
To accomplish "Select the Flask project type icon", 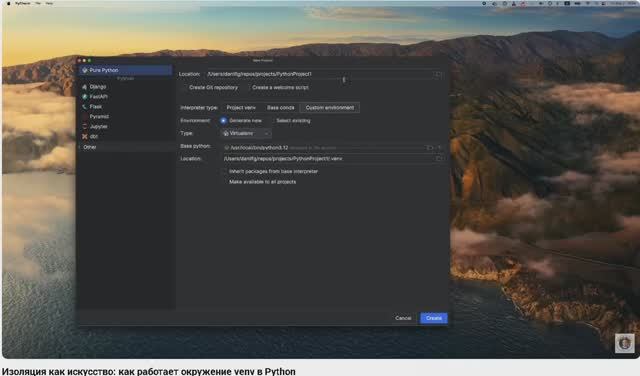I will 84,107.
